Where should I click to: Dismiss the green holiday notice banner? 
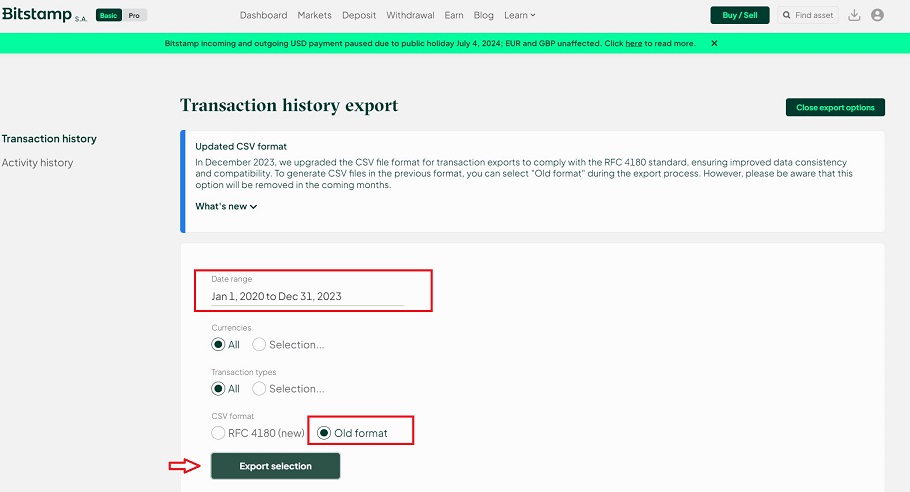click(x=714, y=44)
